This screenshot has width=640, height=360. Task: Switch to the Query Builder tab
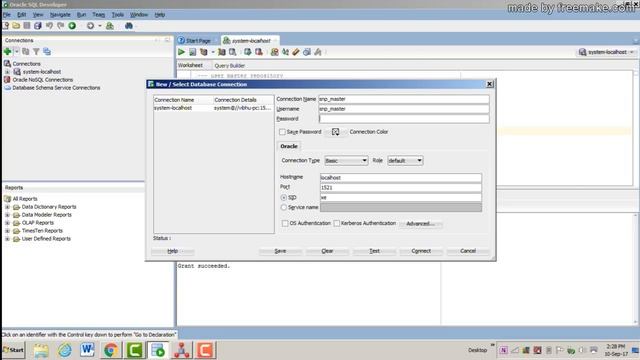point(229,66)
